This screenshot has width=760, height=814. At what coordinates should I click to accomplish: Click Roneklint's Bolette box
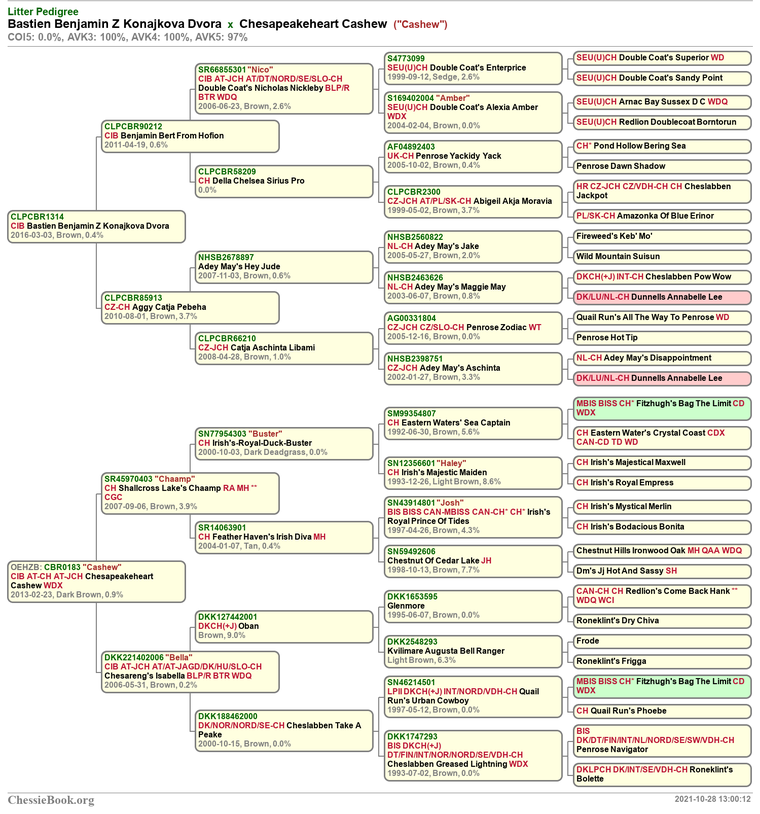click(x=662, y=775)
